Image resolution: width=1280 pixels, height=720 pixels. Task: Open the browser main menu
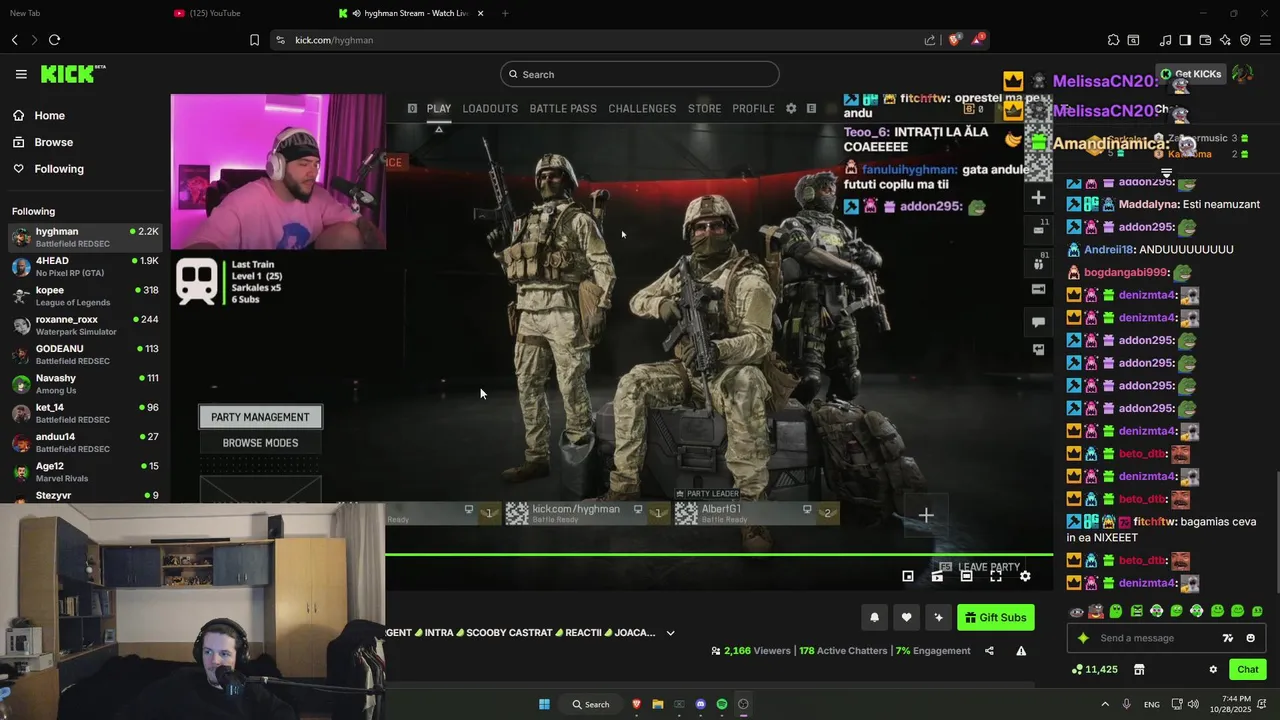pos(1265,40)
